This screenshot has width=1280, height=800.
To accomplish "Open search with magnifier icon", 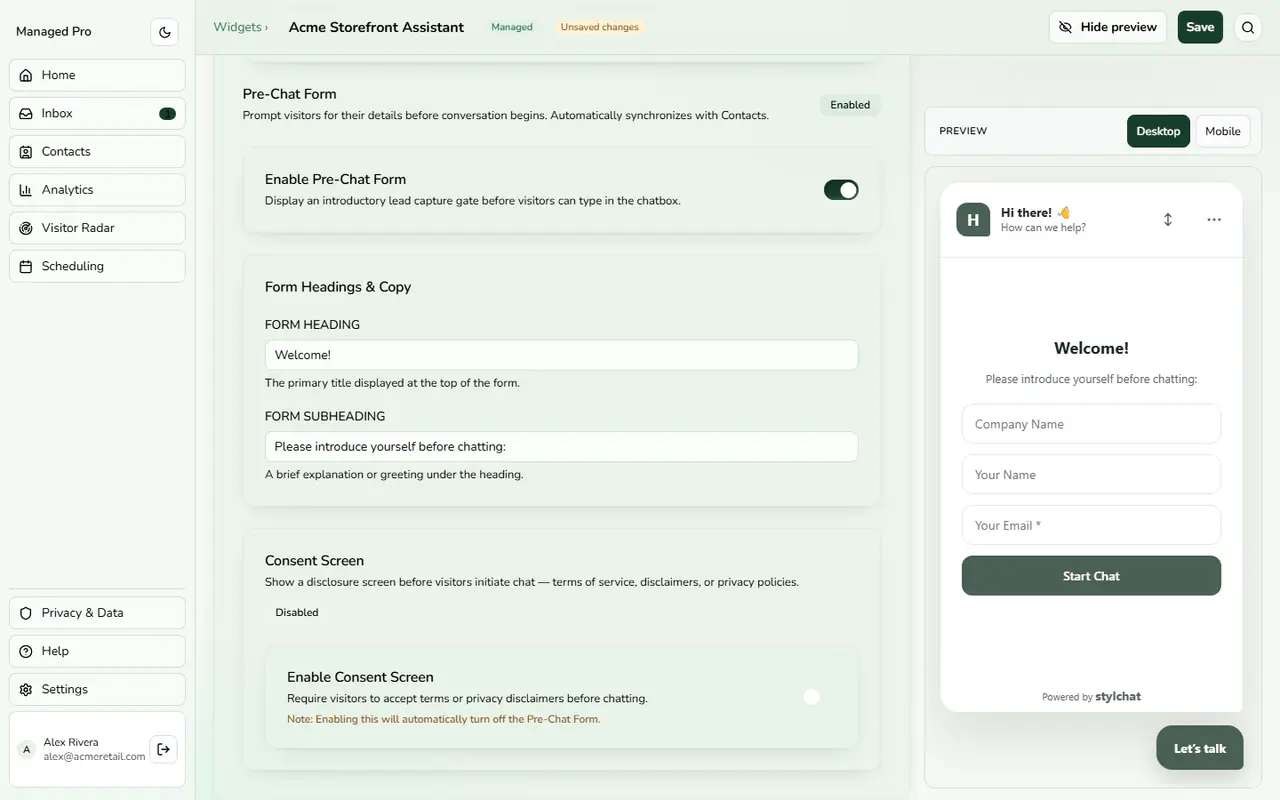I will 1248,27.
